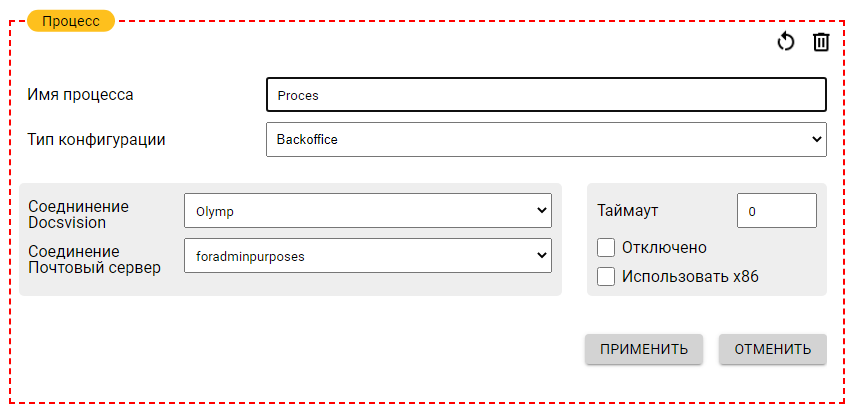The width and height of the screenshot is (857, 408).
Task: Click the Использовать x86 label text
Action: click(x=690, y=277)
